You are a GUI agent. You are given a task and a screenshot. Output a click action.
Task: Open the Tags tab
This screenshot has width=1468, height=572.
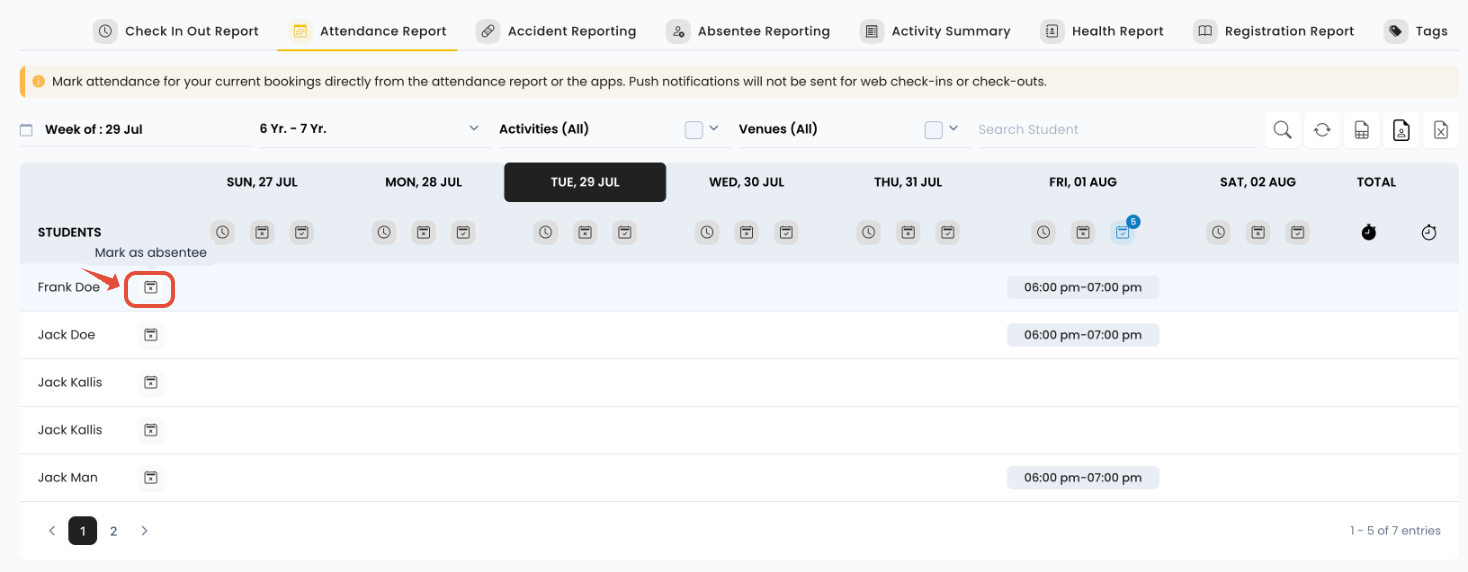click(1416, 31)
